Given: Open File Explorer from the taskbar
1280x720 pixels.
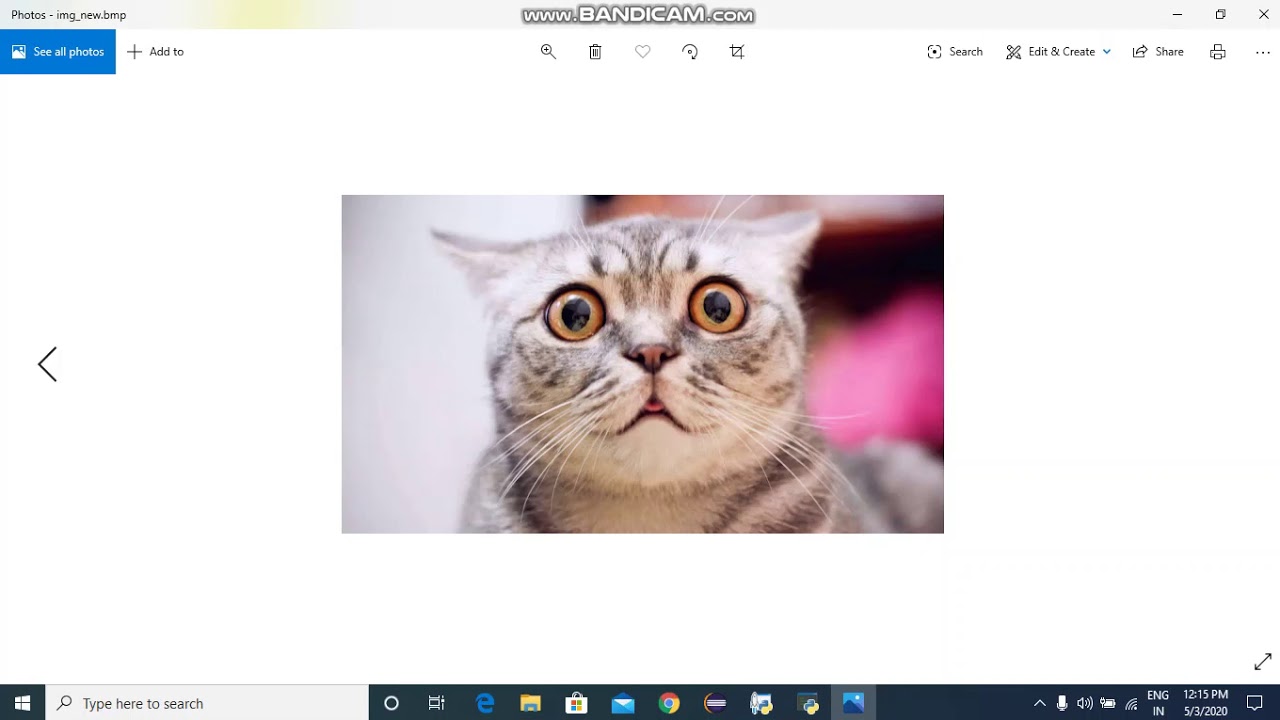Looking at the screenshot, I should coord(530,703).
